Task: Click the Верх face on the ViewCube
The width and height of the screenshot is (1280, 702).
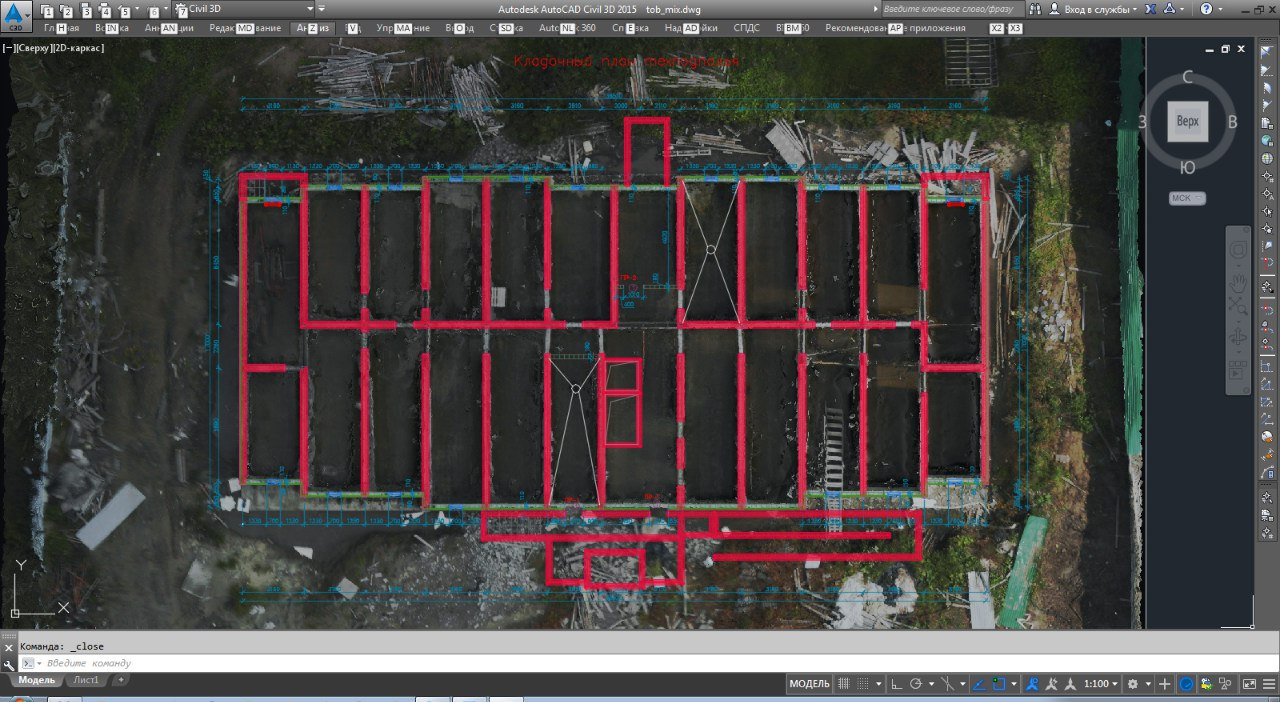Action: 1187,122
